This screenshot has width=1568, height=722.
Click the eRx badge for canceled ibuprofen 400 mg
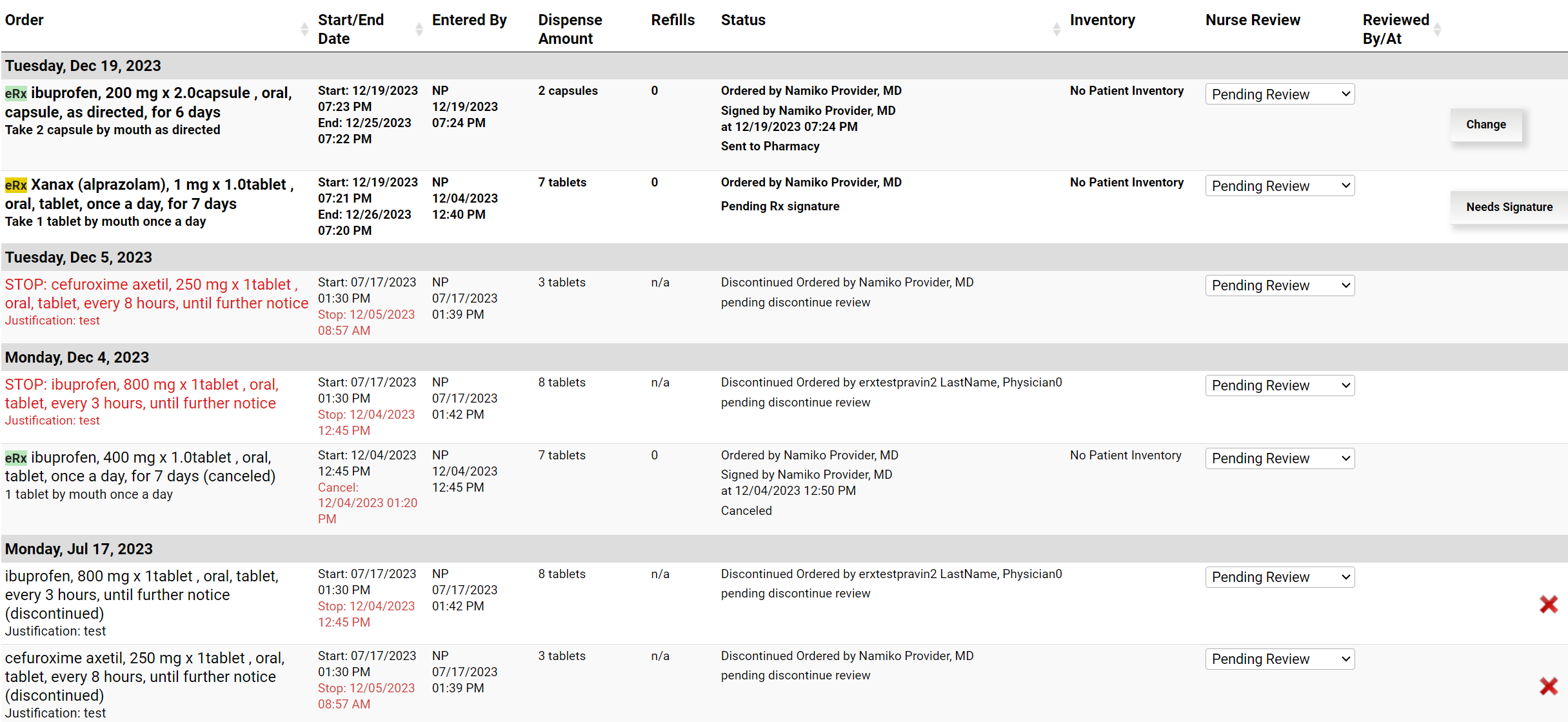coord(16,458)
